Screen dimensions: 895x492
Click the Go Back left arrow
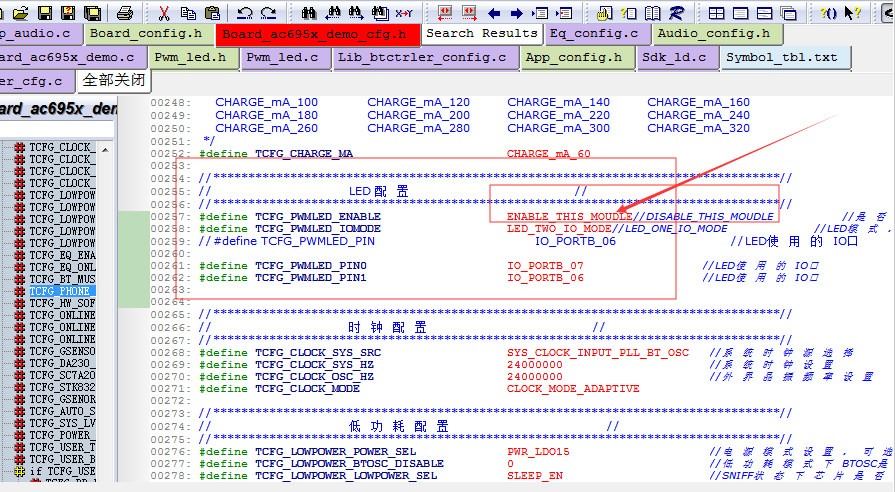(x=494, y=13)
